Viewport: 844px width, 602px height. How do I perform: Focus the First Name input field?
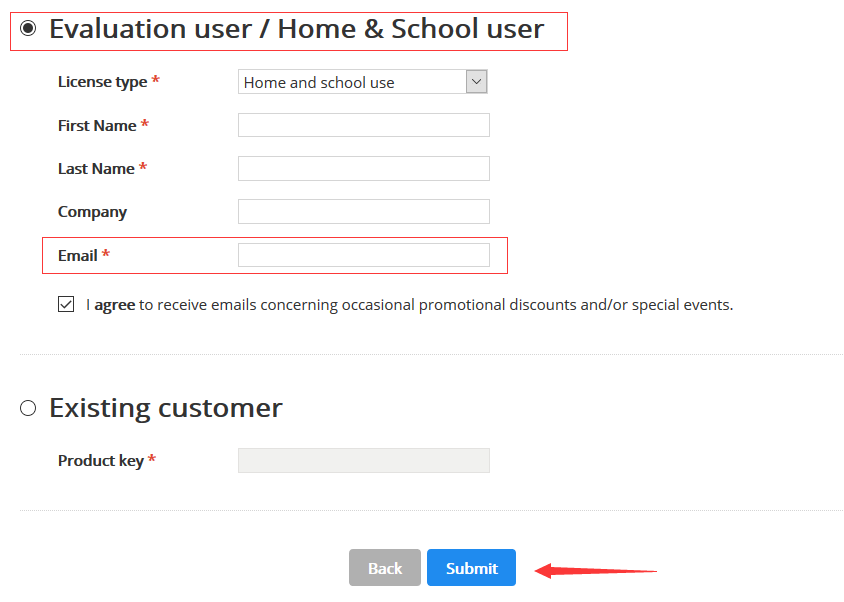(x=364, y=125)
